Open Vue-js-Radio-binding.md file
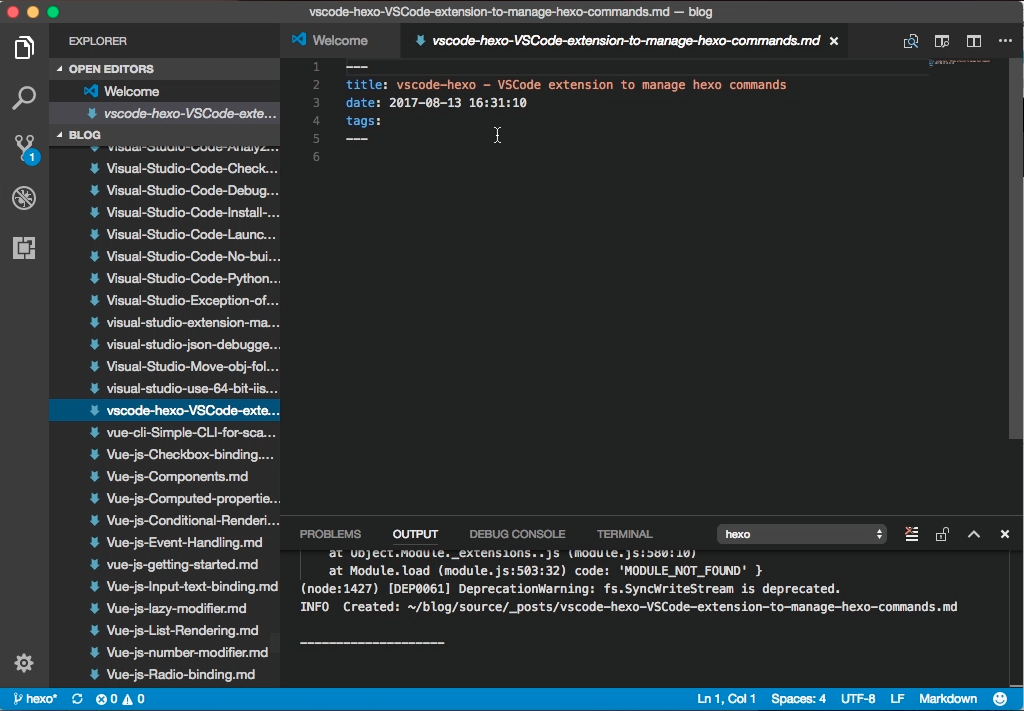The height and width of the screenshot is (711, 1024). (x=165, y=674)
